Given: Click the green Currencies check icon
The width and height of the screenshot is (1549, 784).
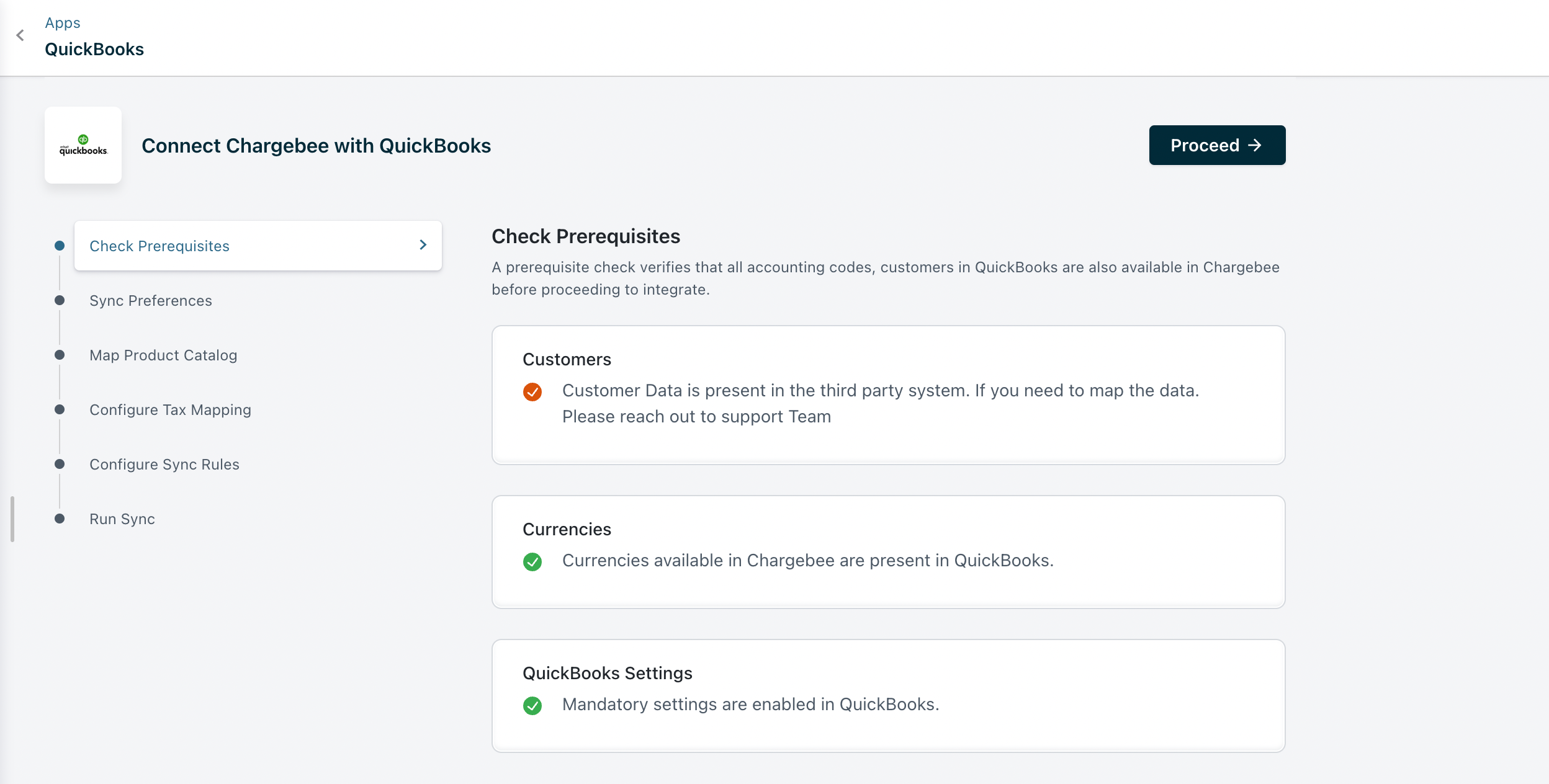Looking at the screenshot, I should pyautogui.click(x=532, y=562).
